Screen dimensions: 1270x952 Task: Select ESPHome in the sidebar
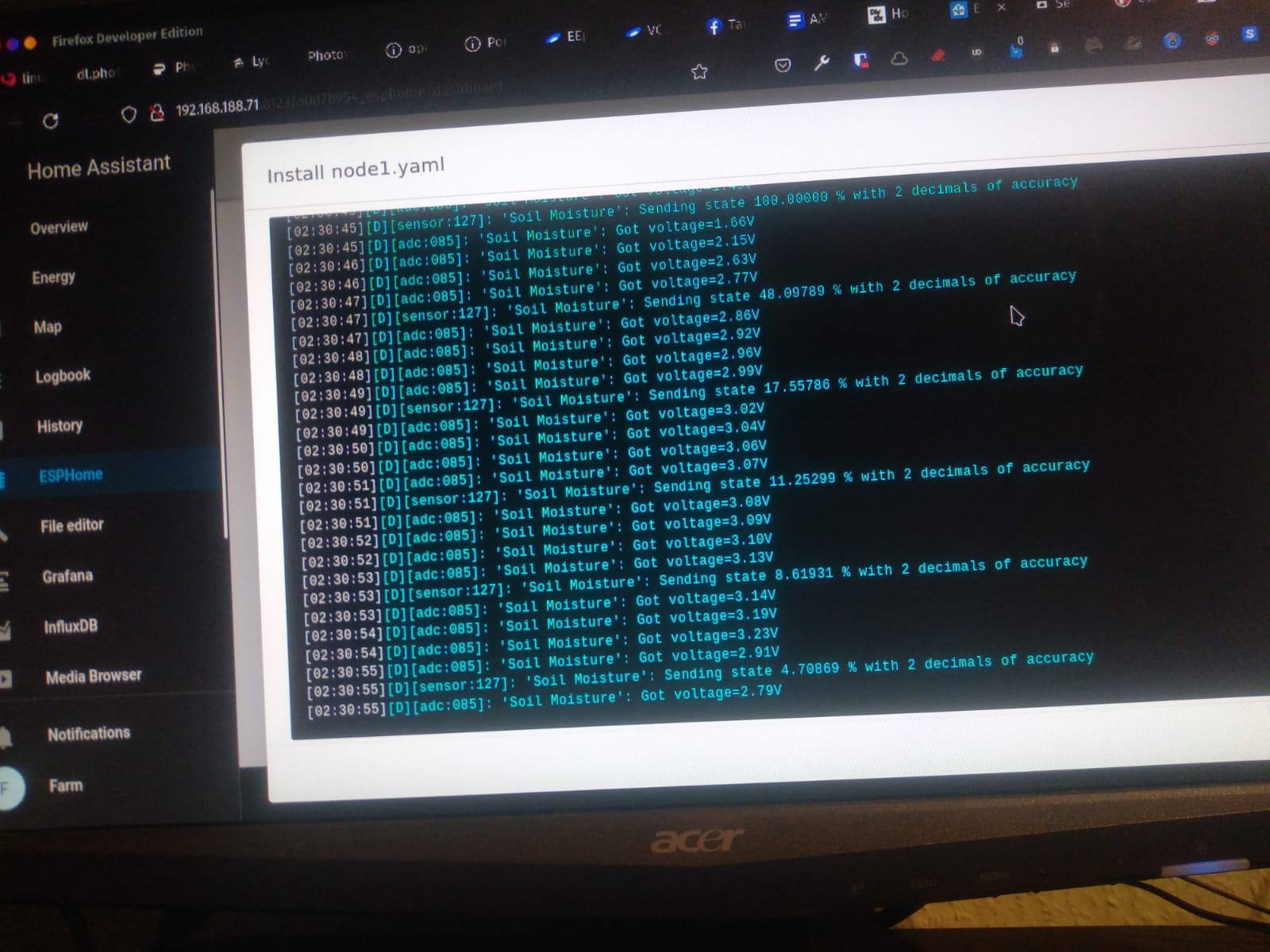71,475
